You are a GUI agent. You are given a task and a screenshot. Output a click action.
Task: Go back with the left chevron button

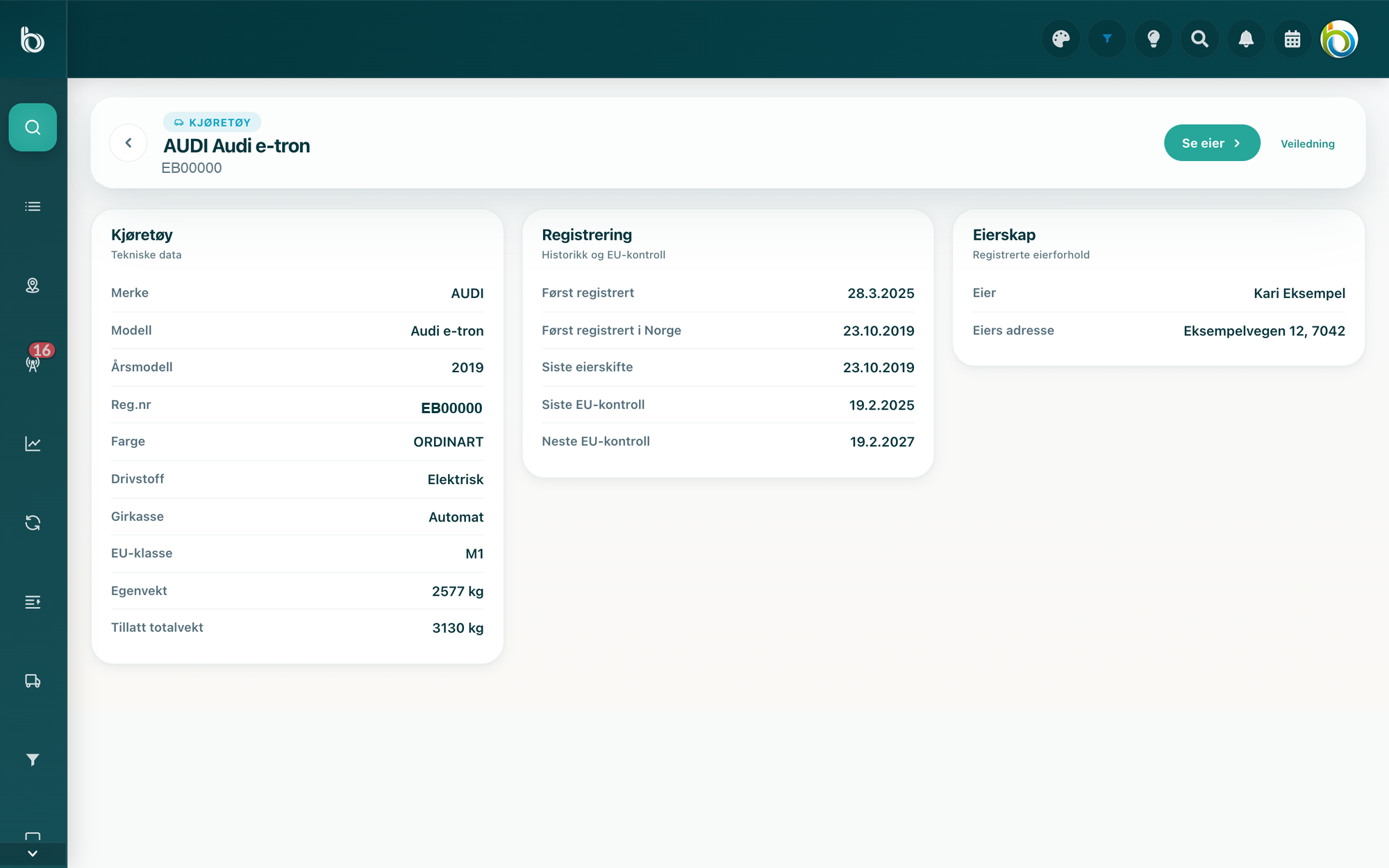pos(128,143)
